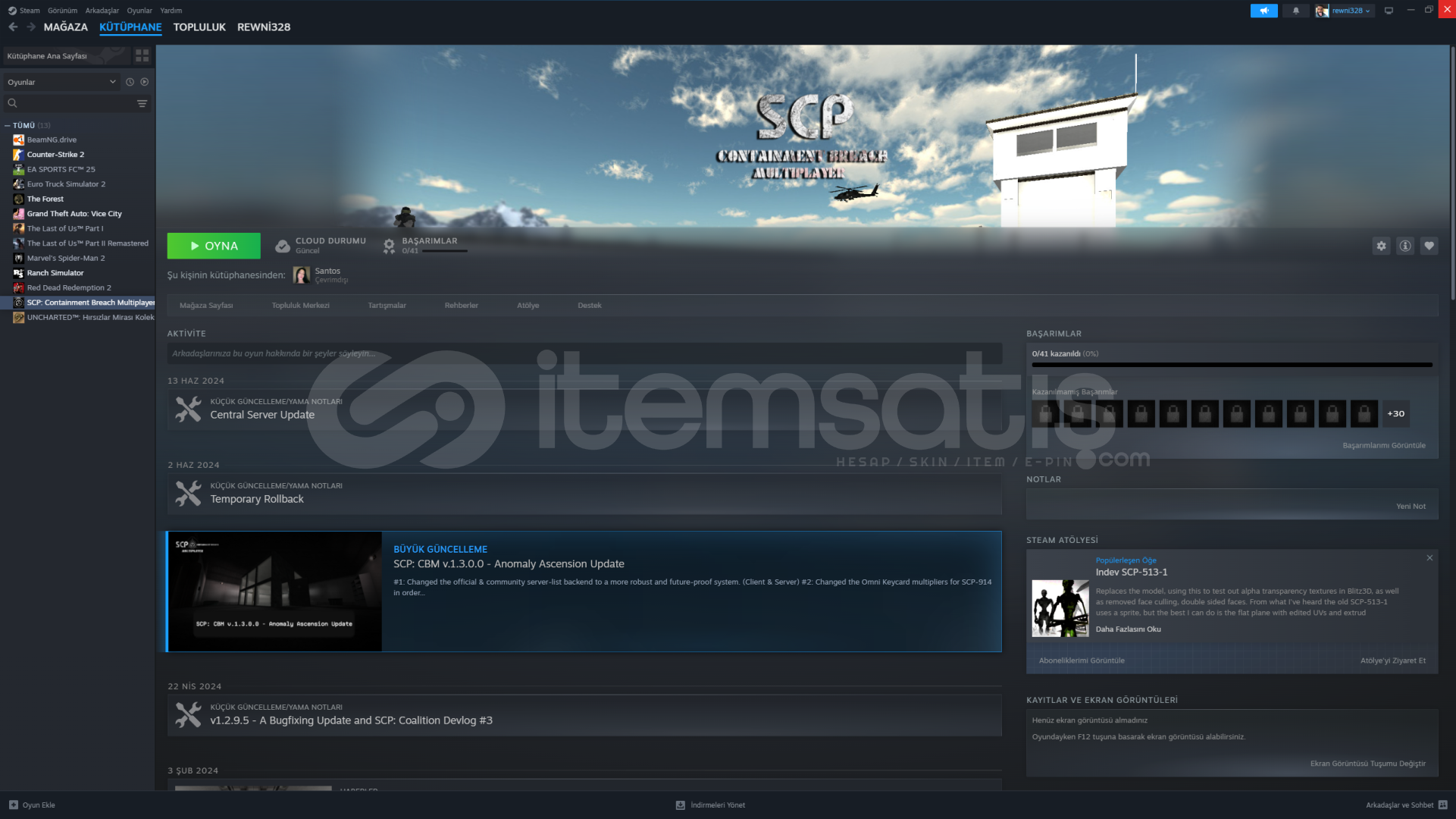Go to MAĞAZA tab

tap(65, 27)
